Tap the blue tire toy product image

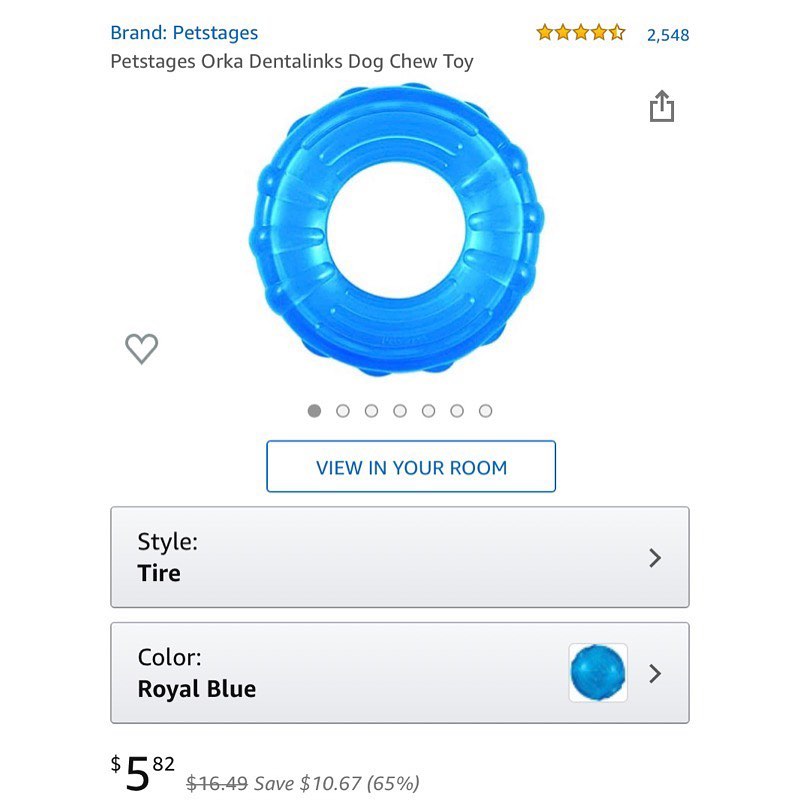pos(396,230)
